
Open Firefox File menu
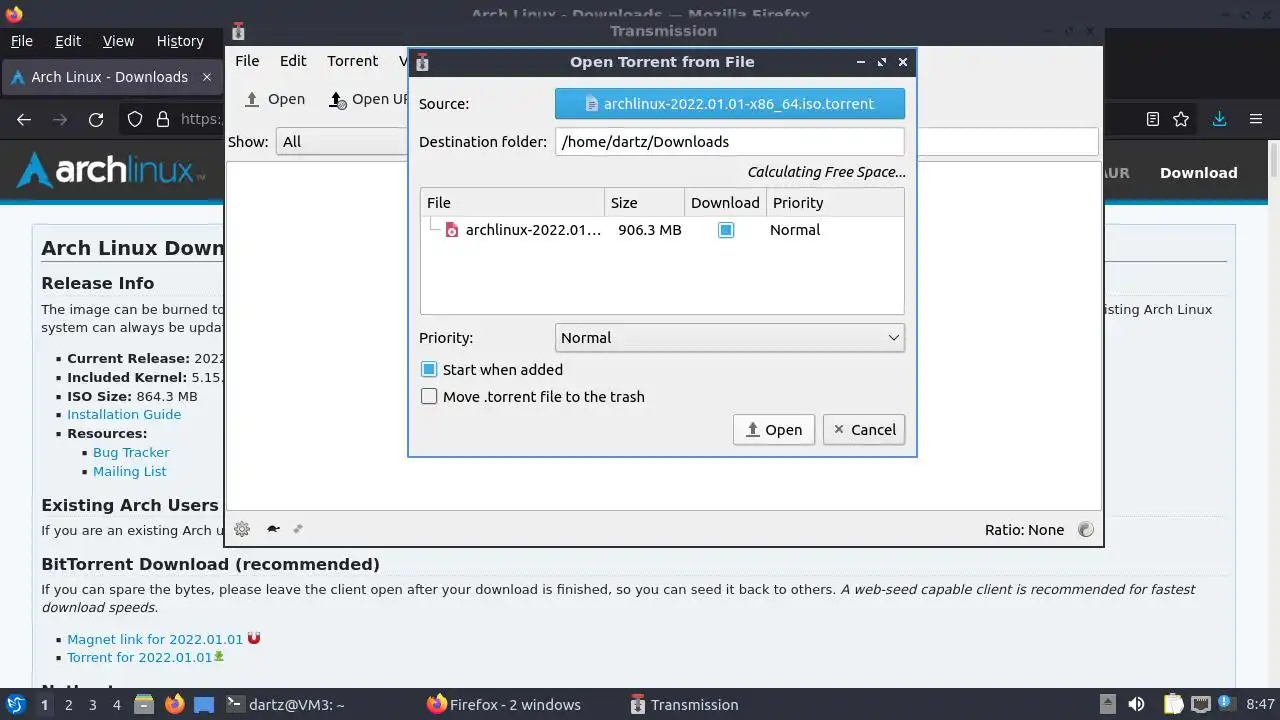pos(21,41)
